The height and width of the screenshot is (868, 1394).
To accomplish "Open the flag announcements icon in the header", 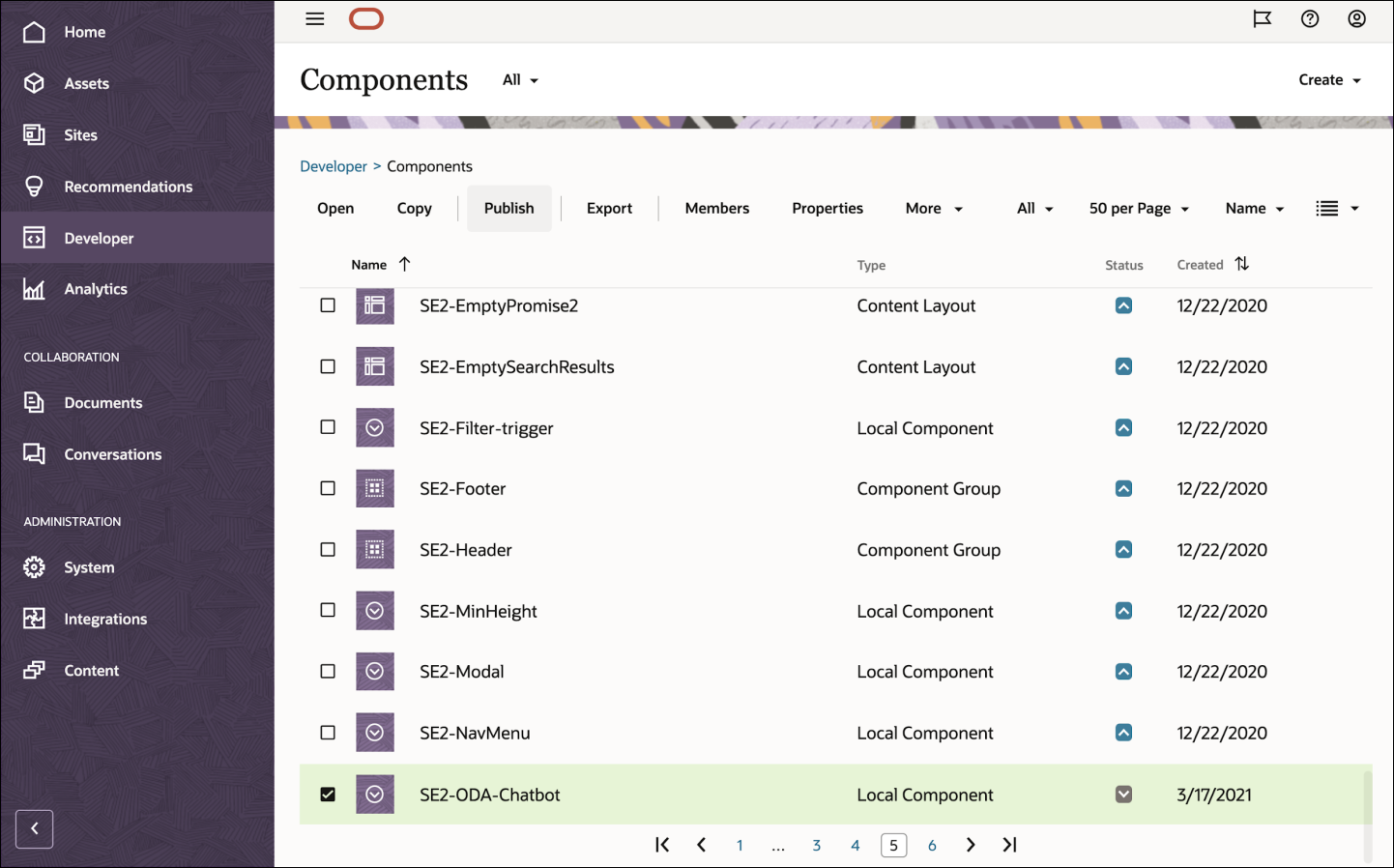I will coord(1263,18).
